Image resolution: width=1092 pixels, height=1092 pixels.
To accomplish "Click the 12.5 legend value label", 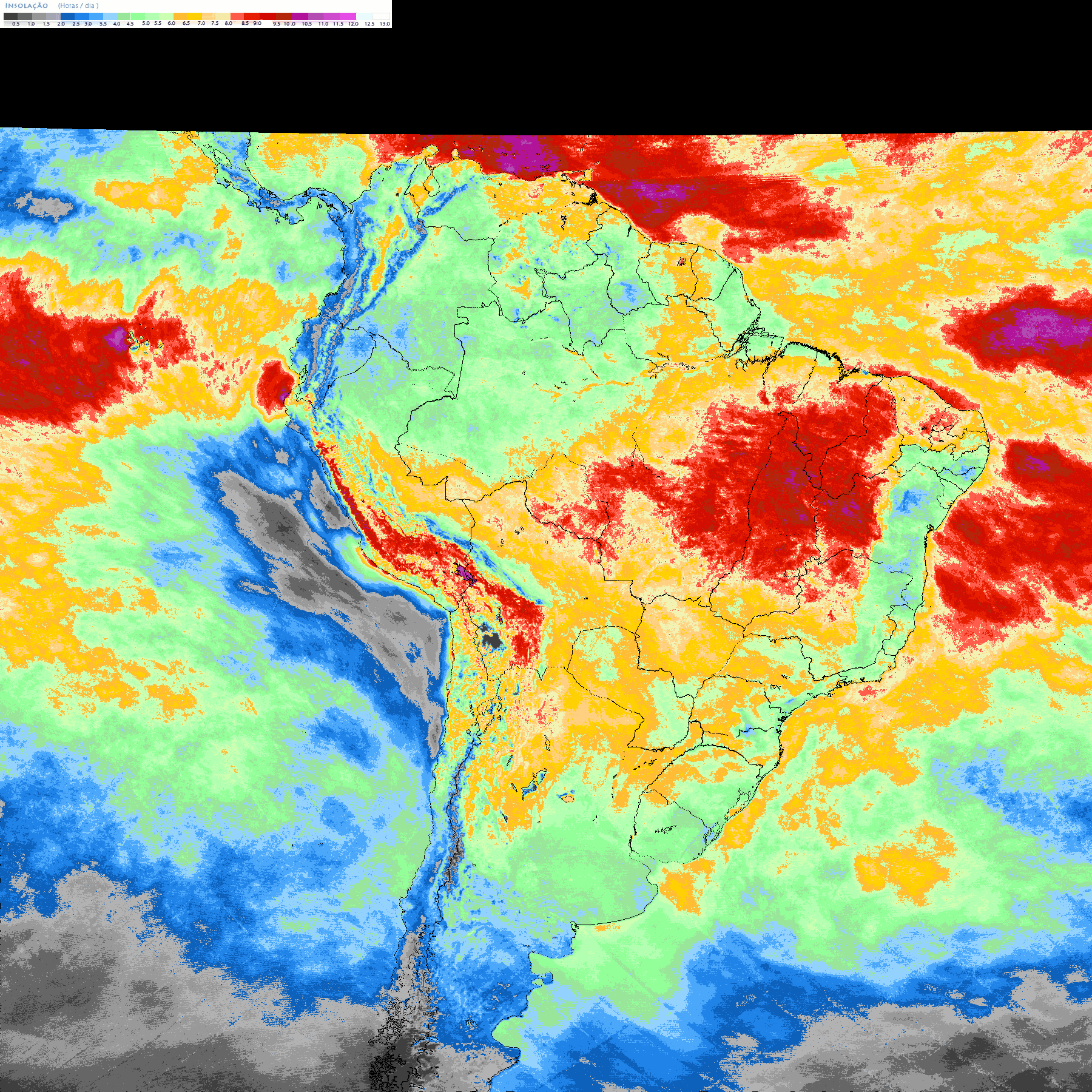I will pyautogui.click(x=369, y=24).
